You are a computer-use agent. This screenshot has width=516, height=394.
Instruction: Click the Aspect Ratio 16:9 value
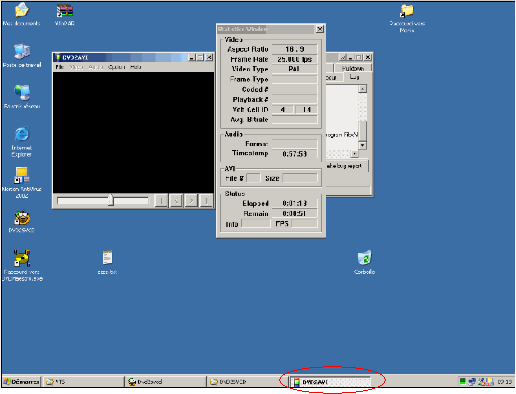(x=295, y=49)
